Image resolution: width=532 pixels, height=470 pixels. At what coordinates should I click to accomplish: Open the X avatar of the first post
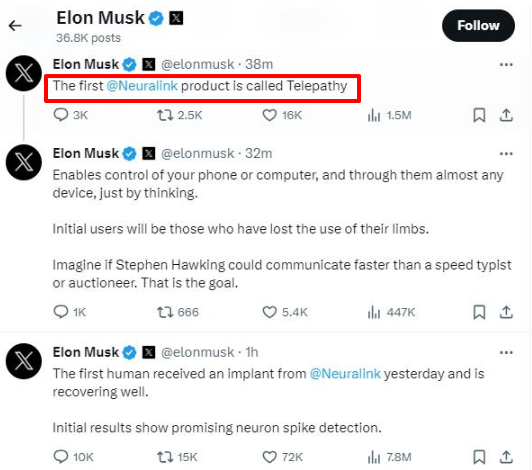point(24,73)
